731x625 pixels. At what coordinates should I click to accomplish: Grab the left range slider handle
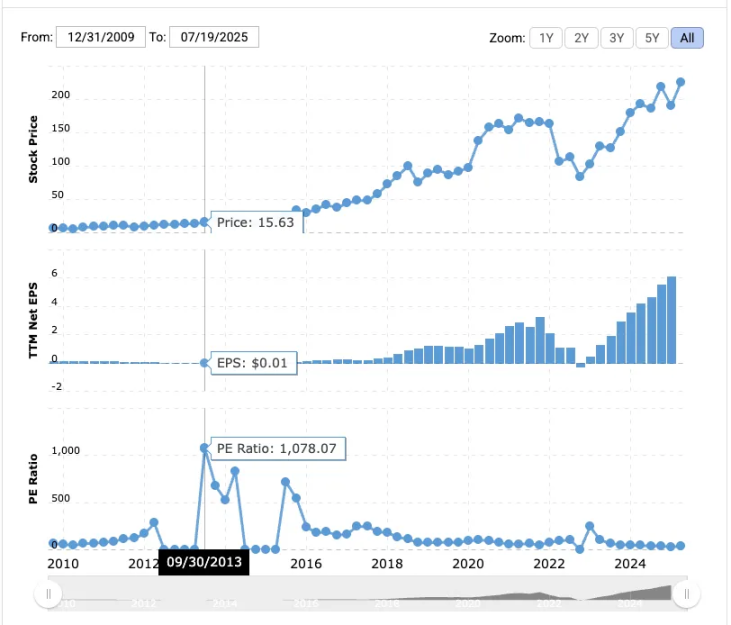[x=48, y=594]
